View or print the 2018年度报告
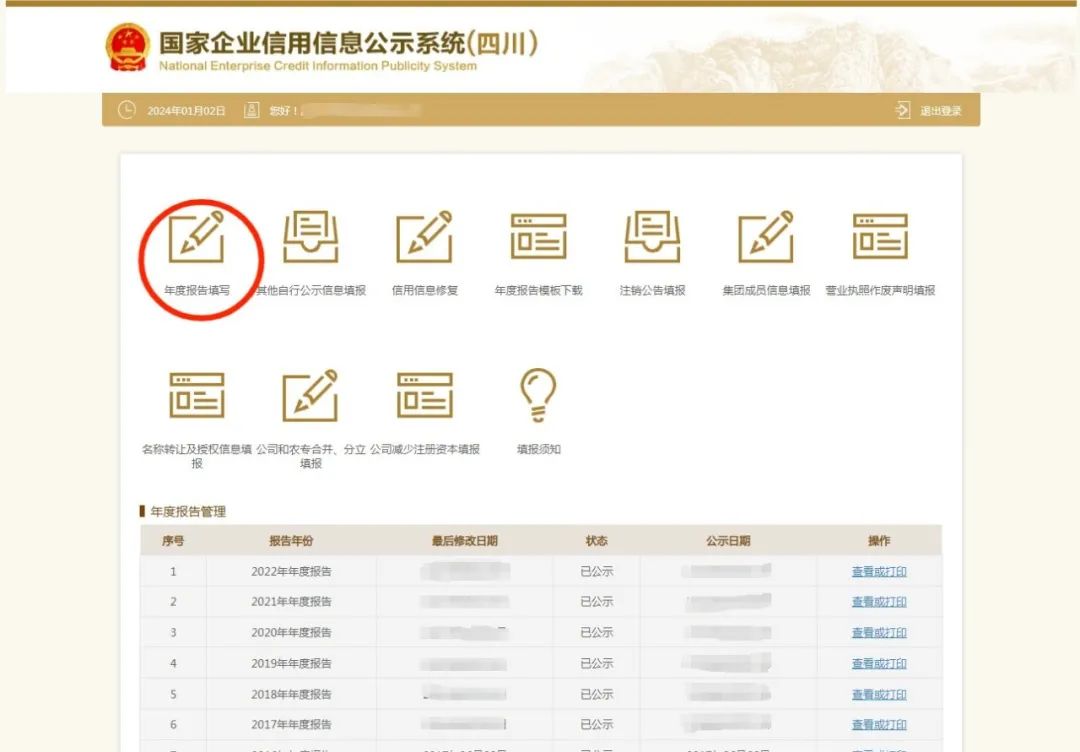1080x752 pixels. [x=879, y=694]
